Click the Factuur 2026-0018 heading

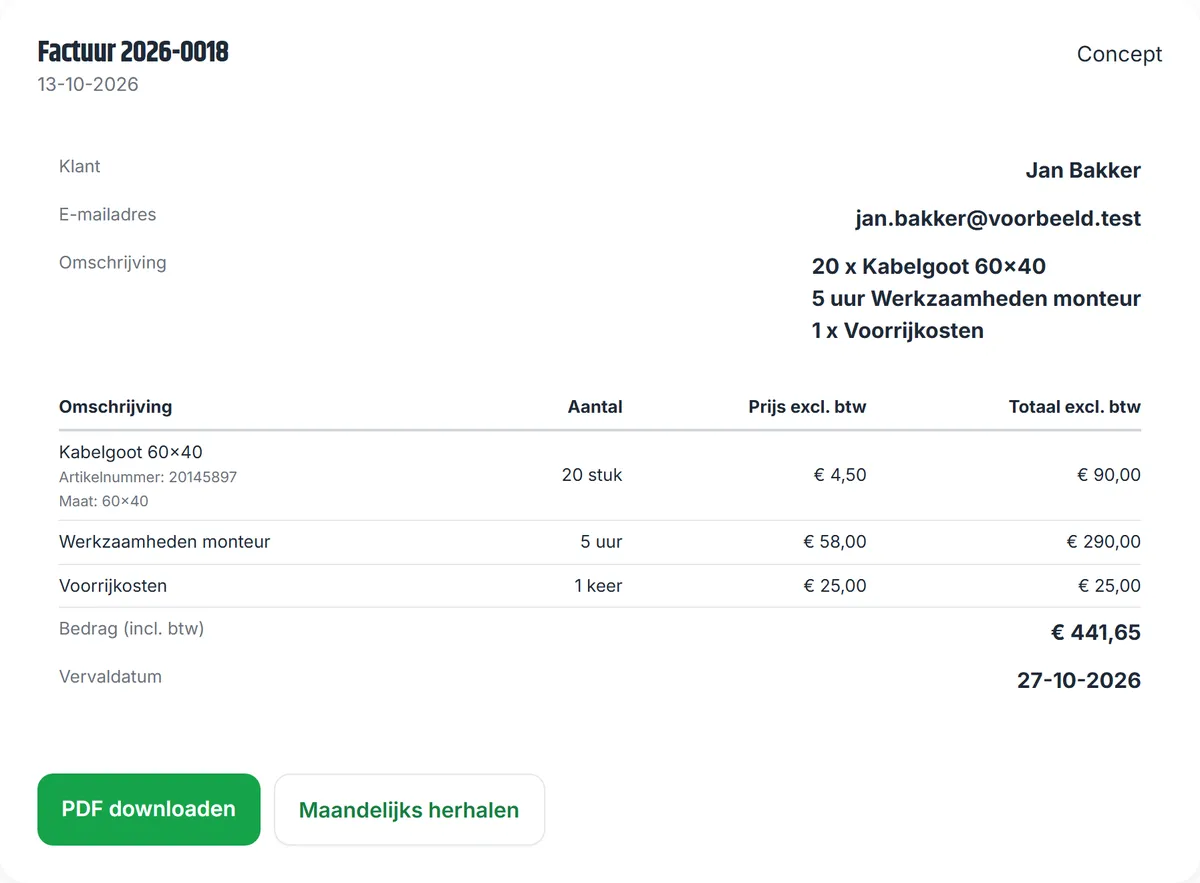click(133, 52)
